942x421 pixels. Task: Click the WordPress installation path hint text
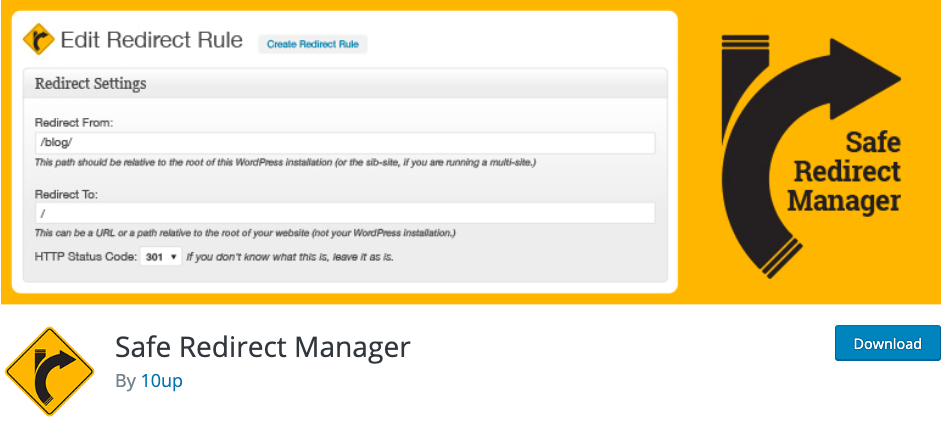285,163
